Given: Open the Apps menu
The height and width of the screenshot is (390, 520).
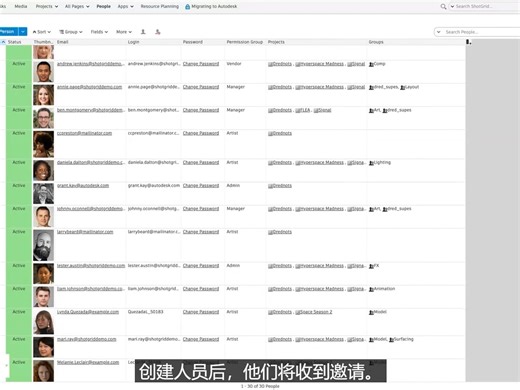Looking at the screenshot, I should [125, 6].
